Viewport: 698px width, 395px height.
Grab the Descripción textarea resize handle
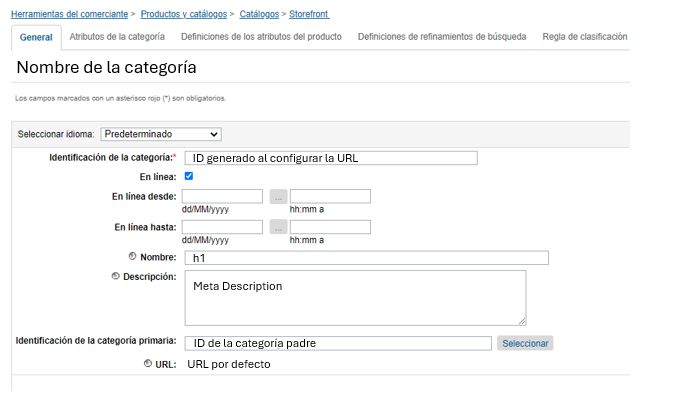click(x=522, y=322)
